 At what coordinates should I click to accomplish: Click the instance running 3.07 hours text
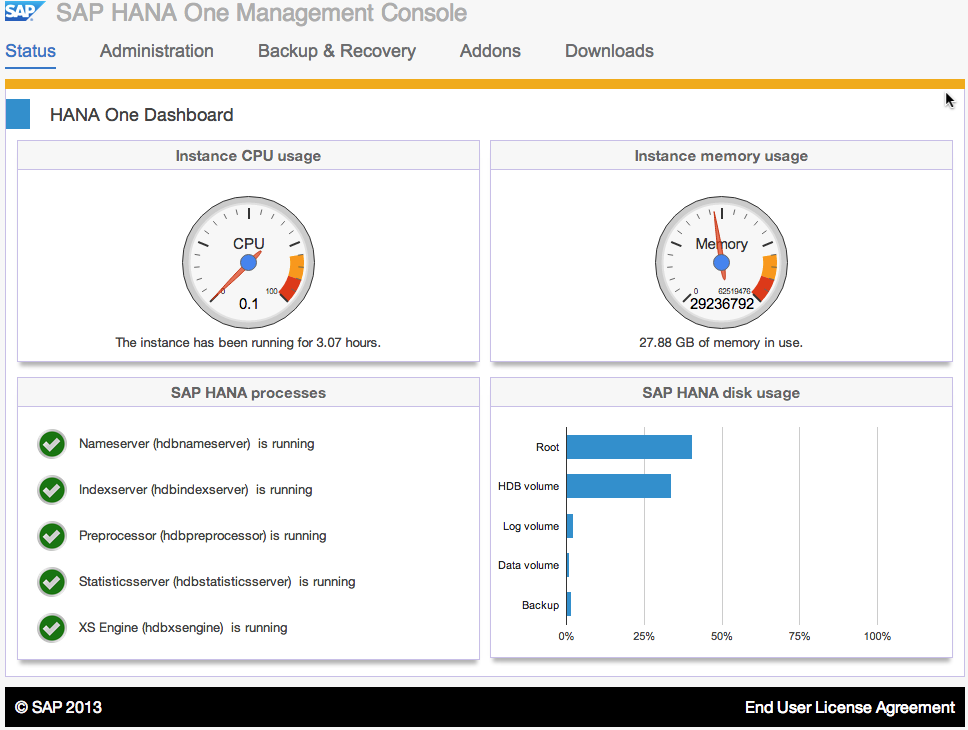pyautogui.click(x=248, y=343)
